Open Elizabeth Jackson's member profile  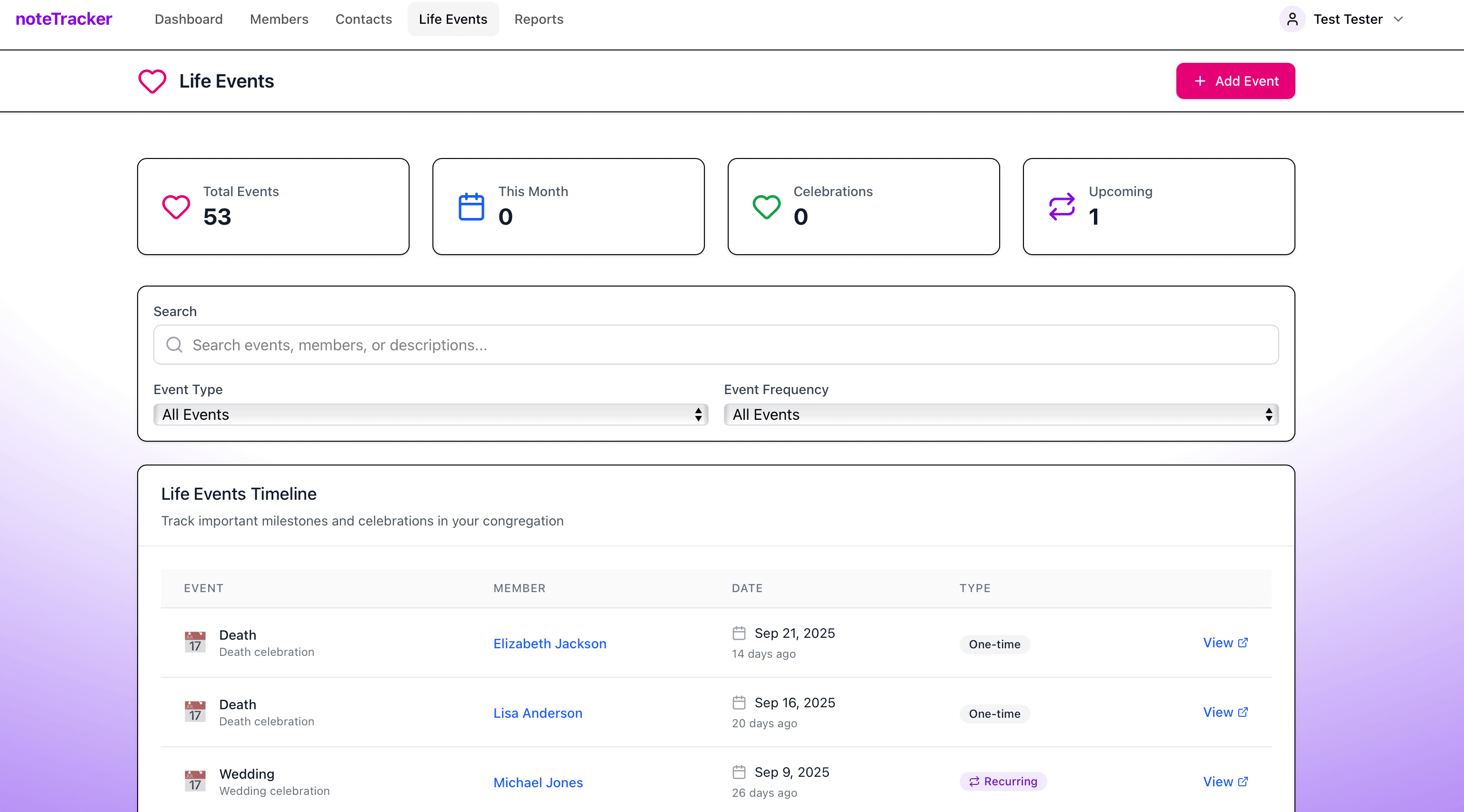(549, 644)
